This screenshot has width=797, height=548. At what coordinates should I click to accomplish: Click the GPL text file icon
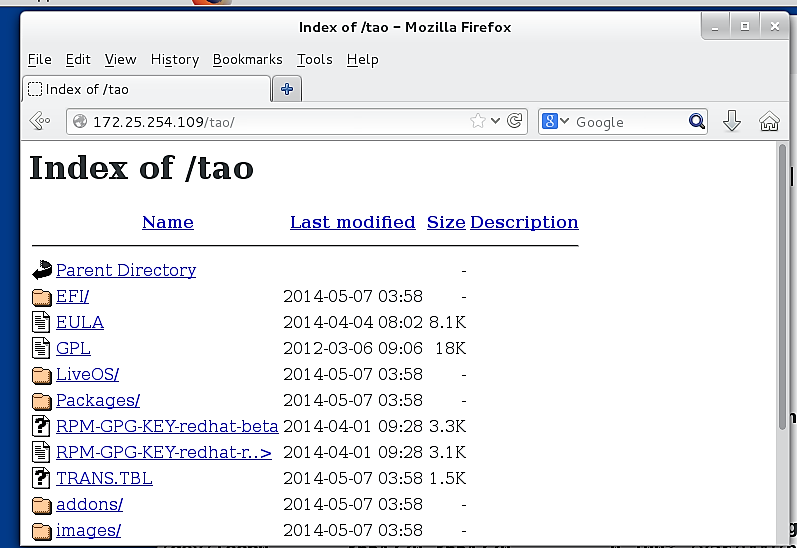tap(41, 348)
